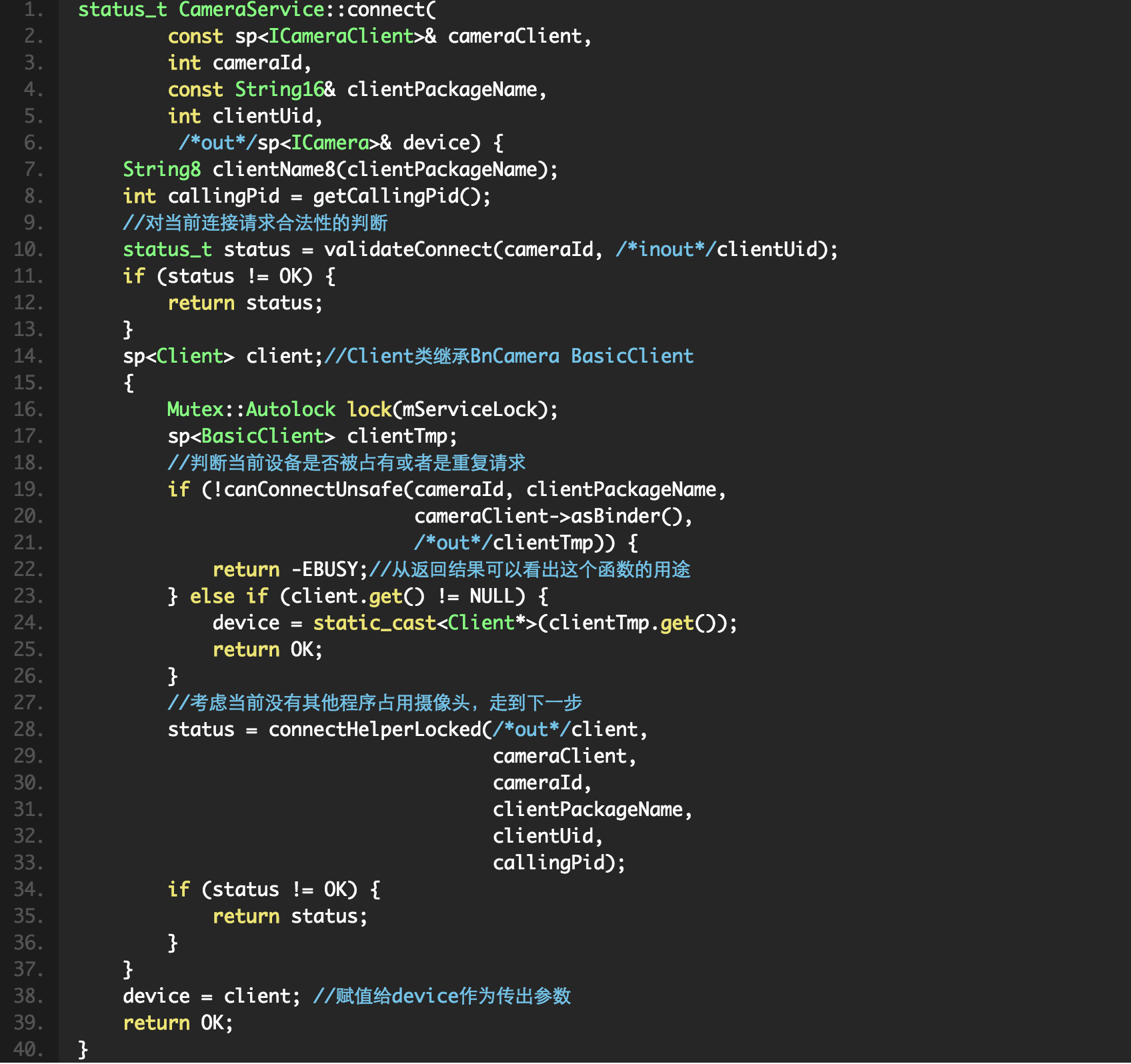Click the Mutex keyword on line 16

click(195, 409)
